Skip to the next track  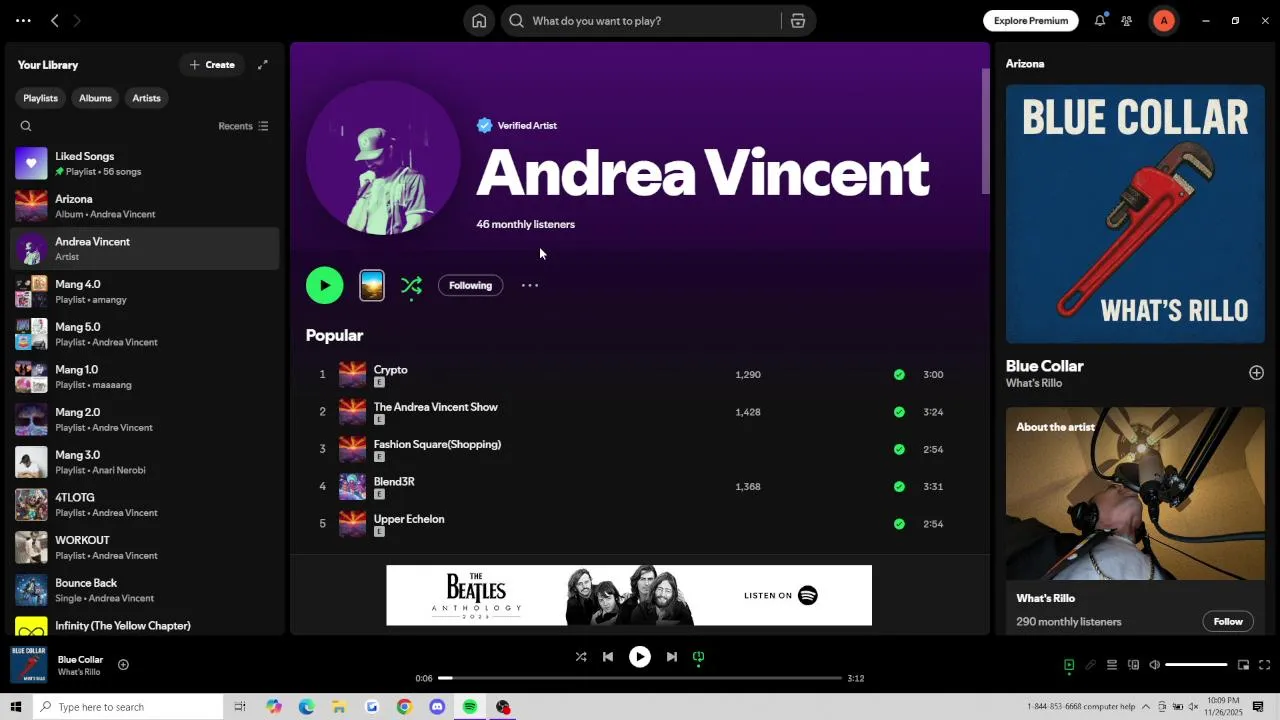672,657
